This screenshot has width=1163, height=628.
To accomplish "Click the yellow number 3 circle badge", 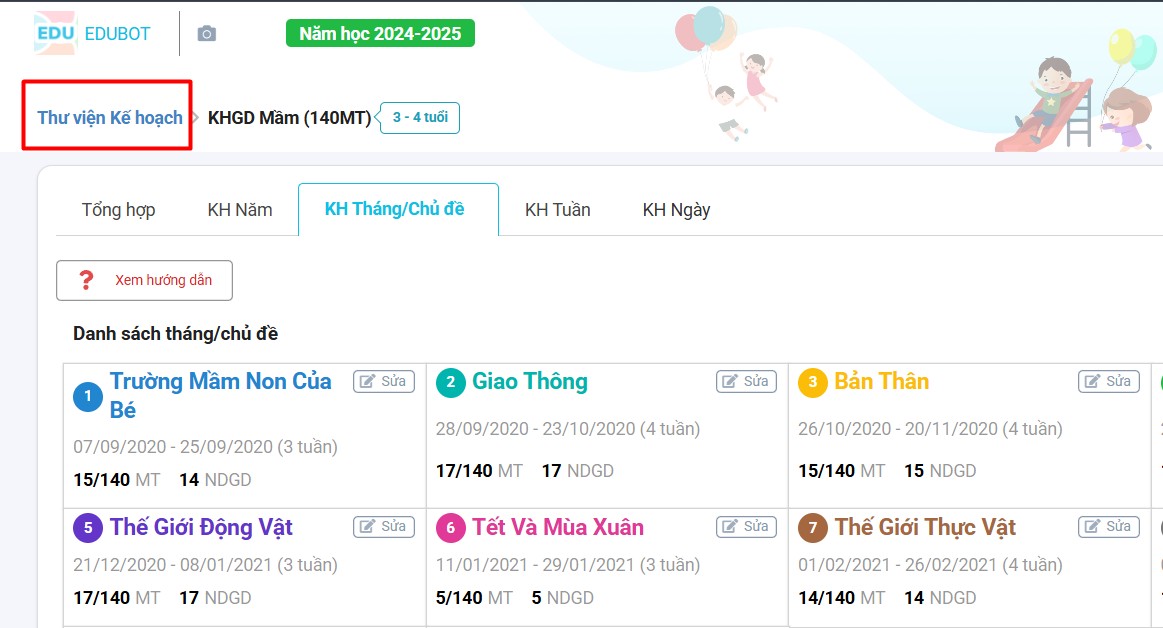I will coord(813,383).
